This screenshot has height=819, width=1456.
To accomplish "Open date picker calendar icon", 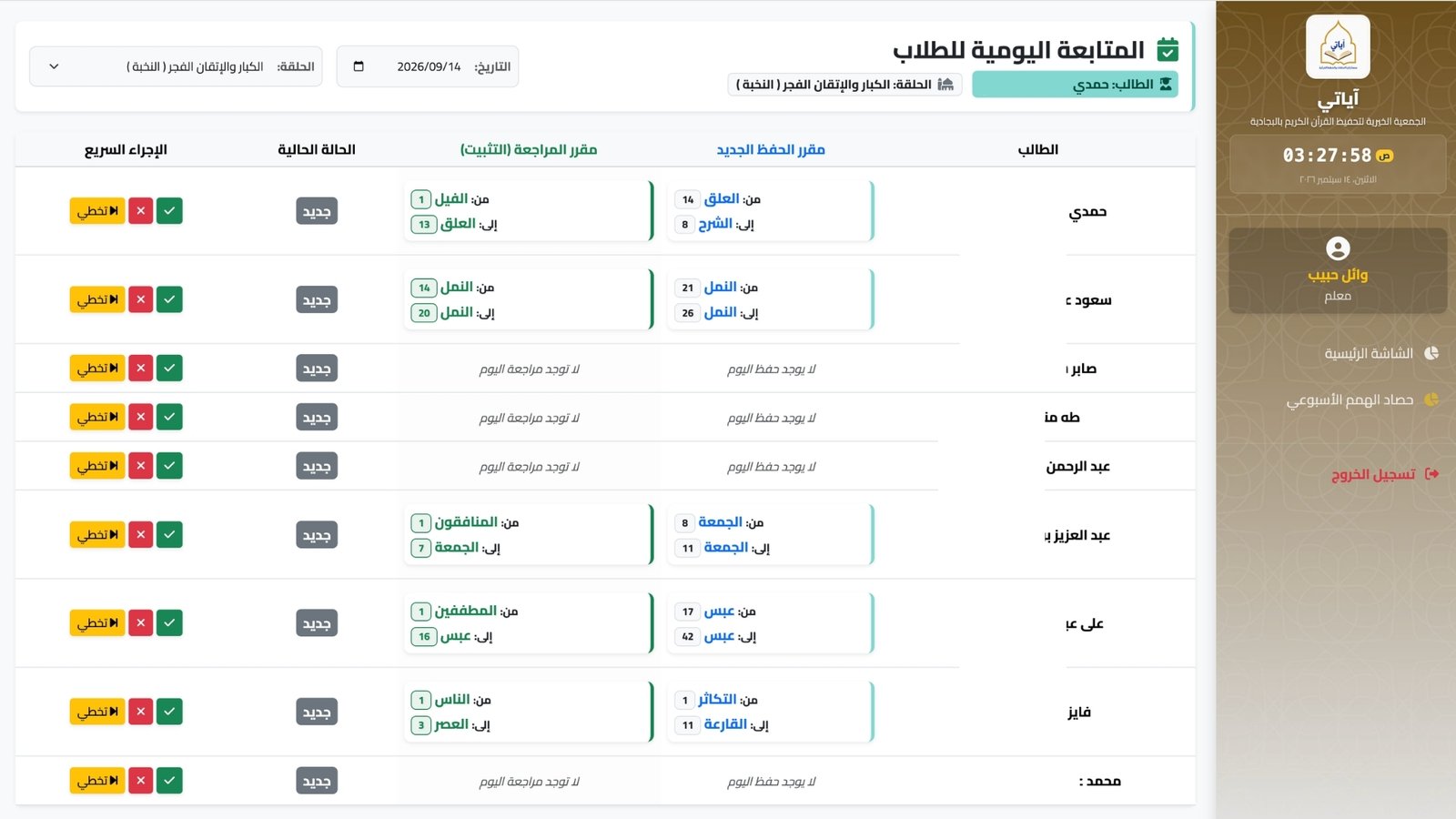I will coord(359,66).
